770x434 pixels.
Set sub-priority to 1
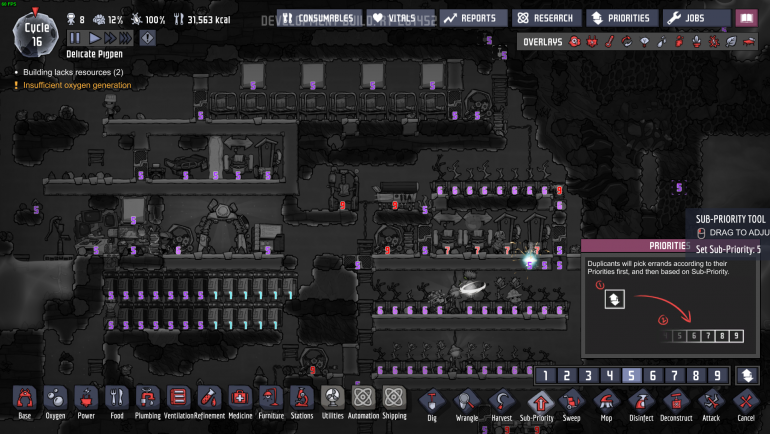coord(545,376)
